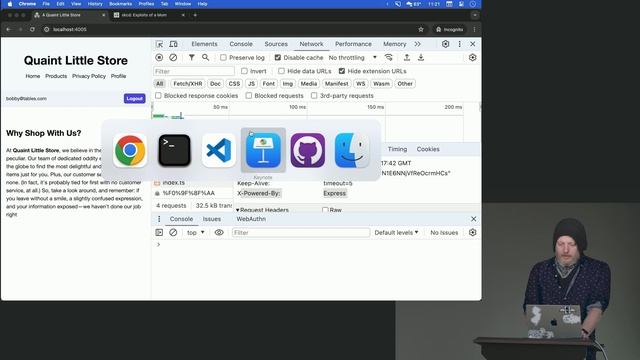Open the drawer three-dot menu beside Console

[159, 219]
